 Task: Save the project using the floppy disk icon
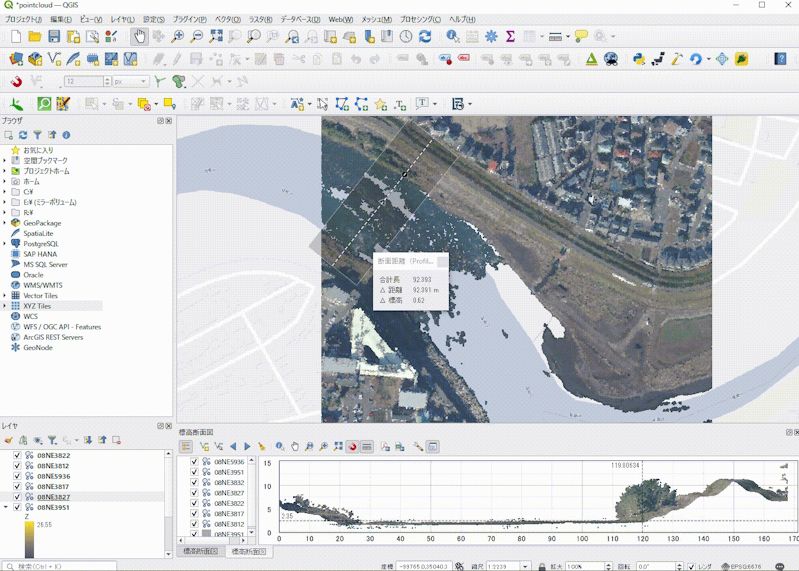coord(54,36)
